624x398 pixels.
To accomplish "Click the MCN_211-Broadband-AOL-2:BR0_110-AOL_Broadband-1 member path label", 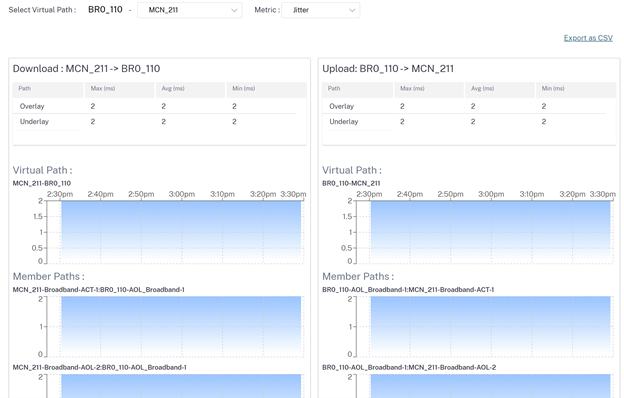I will (99, 367).
